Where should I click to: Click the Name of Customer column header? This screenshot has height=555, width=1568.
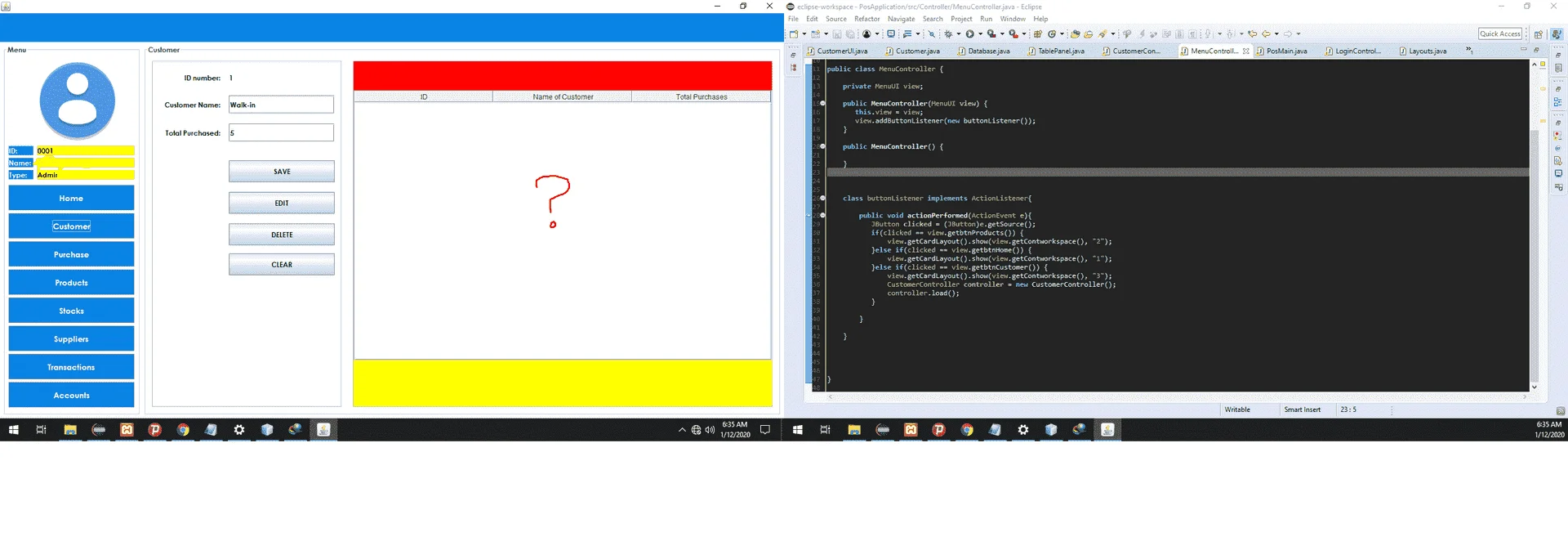pos(563,96)
